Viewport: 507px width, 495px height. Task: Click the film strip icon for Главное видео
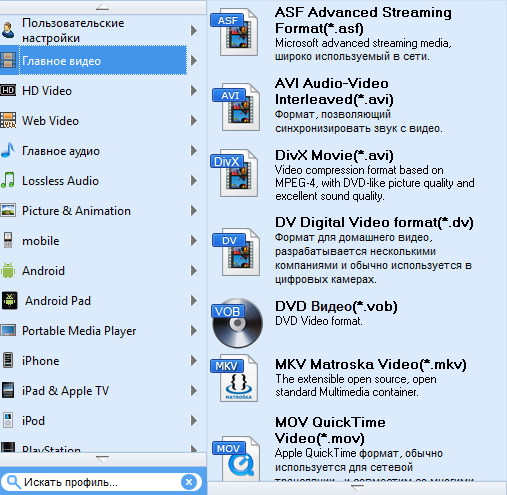(x=8, y=61)
